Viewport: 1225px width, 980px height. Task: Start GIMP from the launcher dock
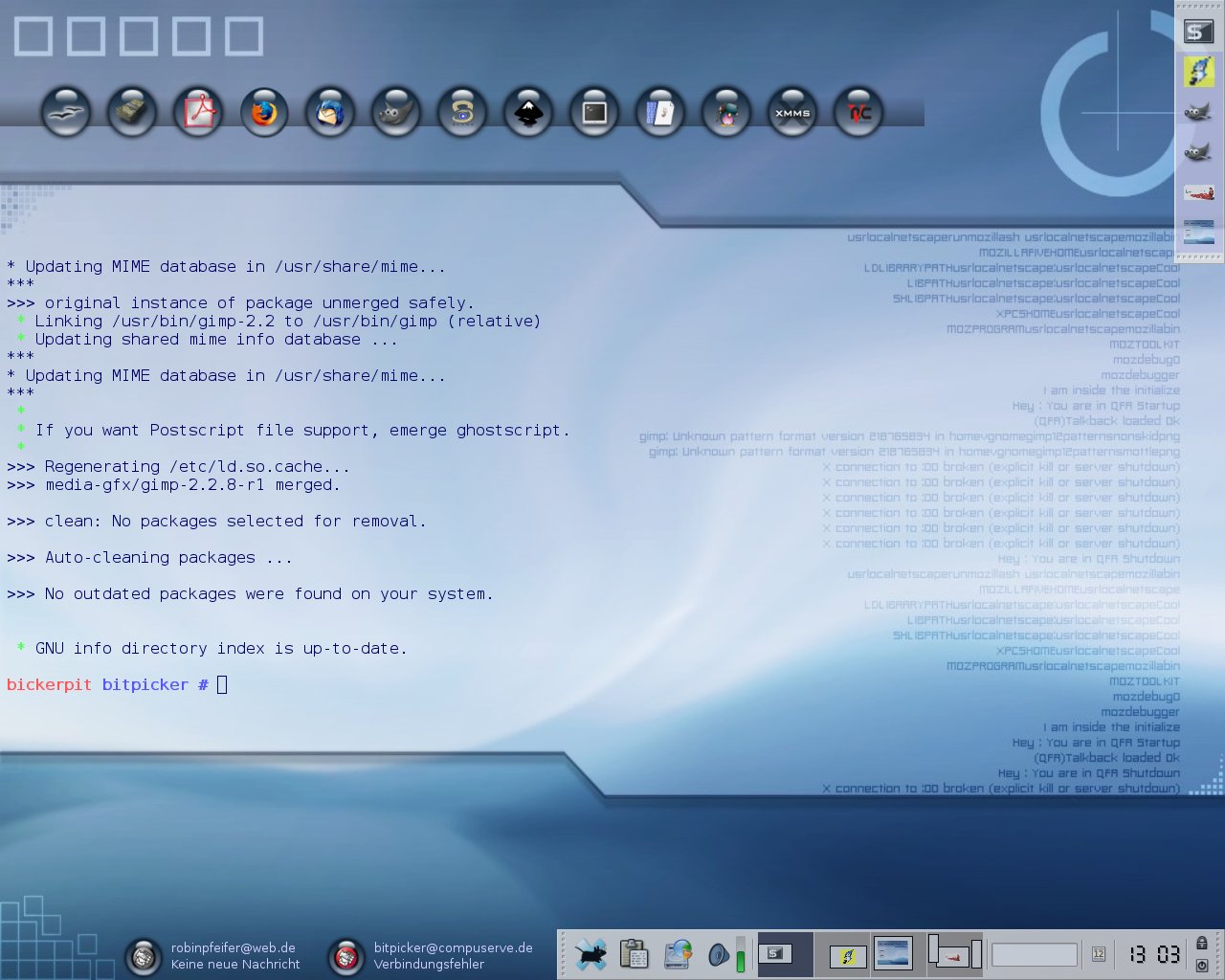396,113
